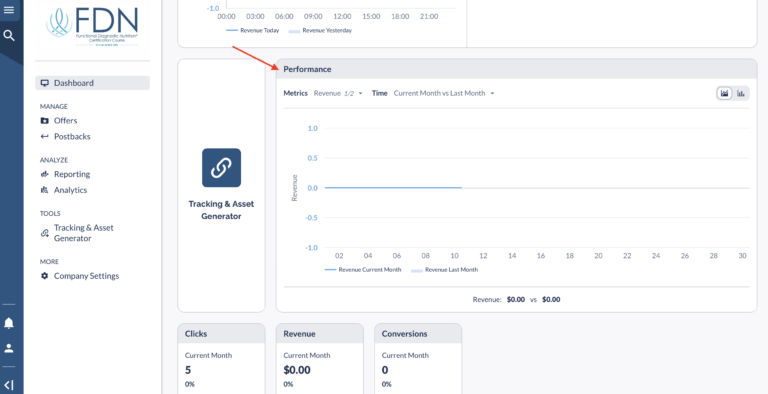Click the Conversions card header

tap(418, 334)
